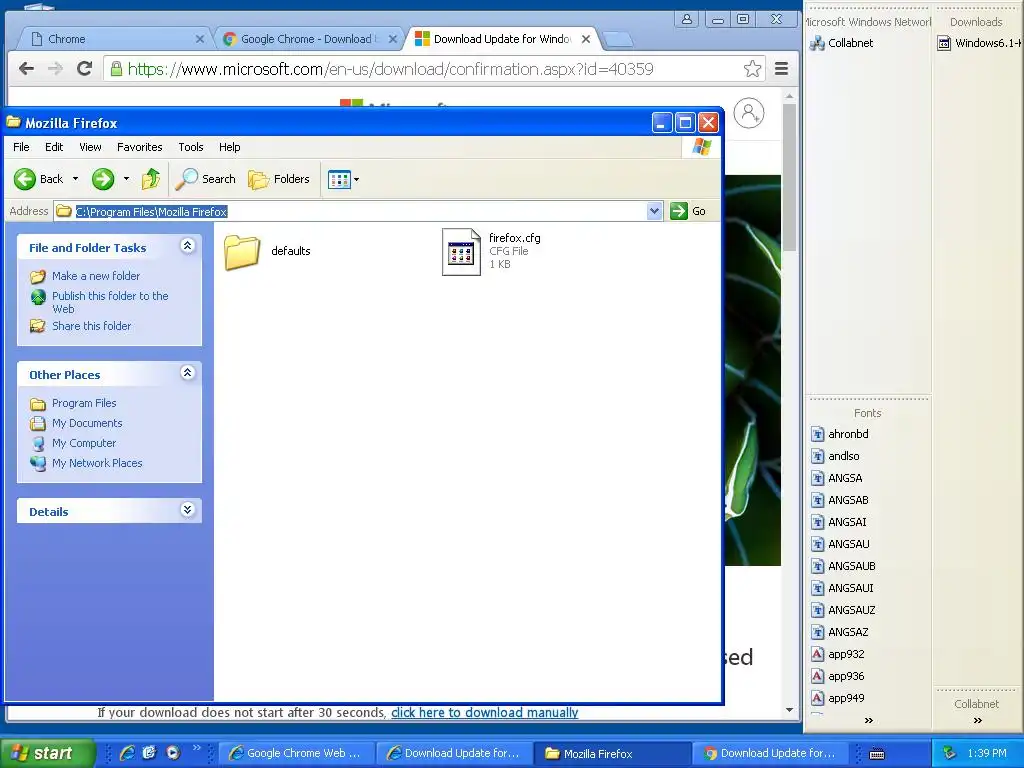Open the app932 font
Image resolution: width=1024 pixels, height=768 pixels.
point(838,654)
